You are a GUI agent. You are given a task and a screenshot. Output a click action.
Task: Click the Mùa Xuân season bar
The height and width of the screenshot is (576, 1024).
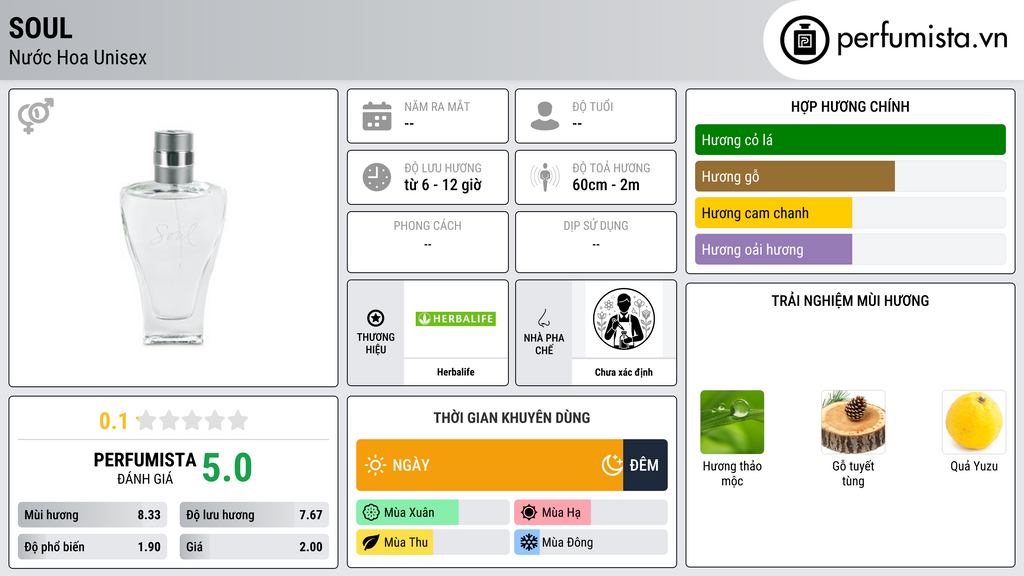tap(432, 513)
